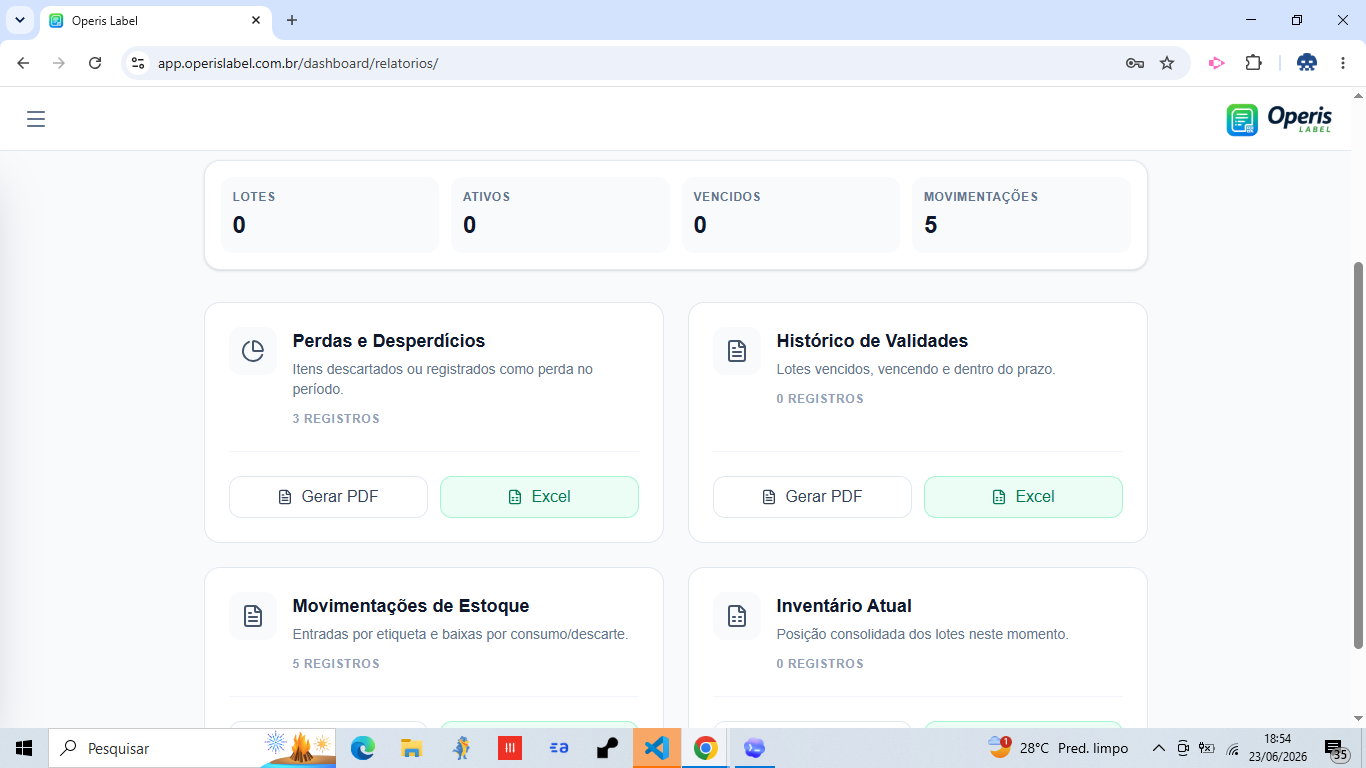Open the notification center icon
Image resolution: width=1366 pixels, height=768 pixels.
pos(1336,749)
